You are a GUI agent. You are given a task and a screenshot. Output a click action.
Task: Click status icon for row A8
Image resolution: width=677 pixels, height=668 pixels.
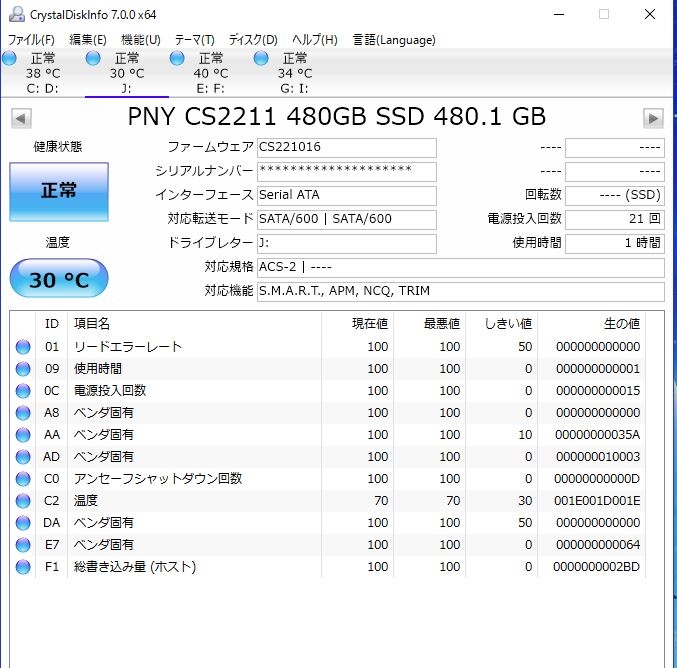[23, 413]
